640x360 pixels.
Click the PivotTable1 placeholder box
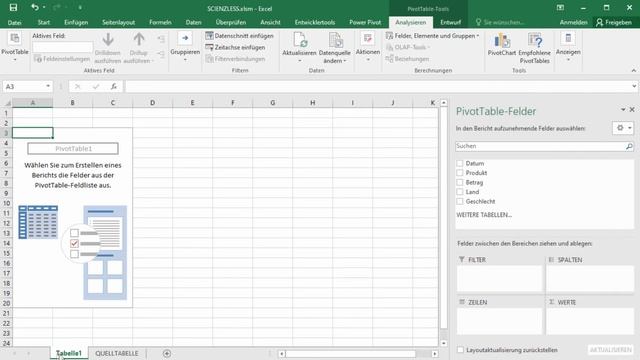point(73,149)
